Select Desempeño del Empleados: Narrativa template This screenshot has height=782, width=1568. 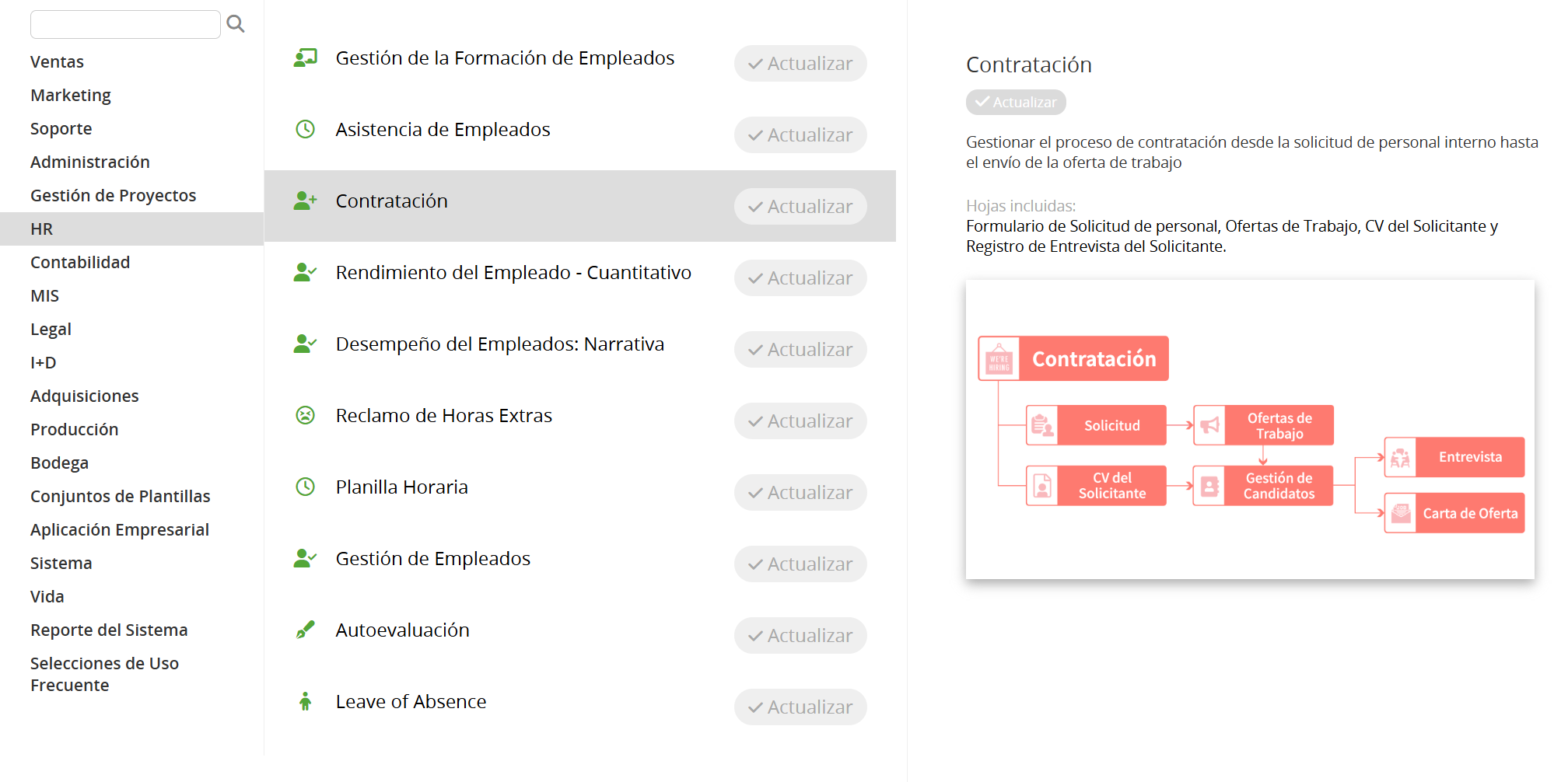point(499,344)
